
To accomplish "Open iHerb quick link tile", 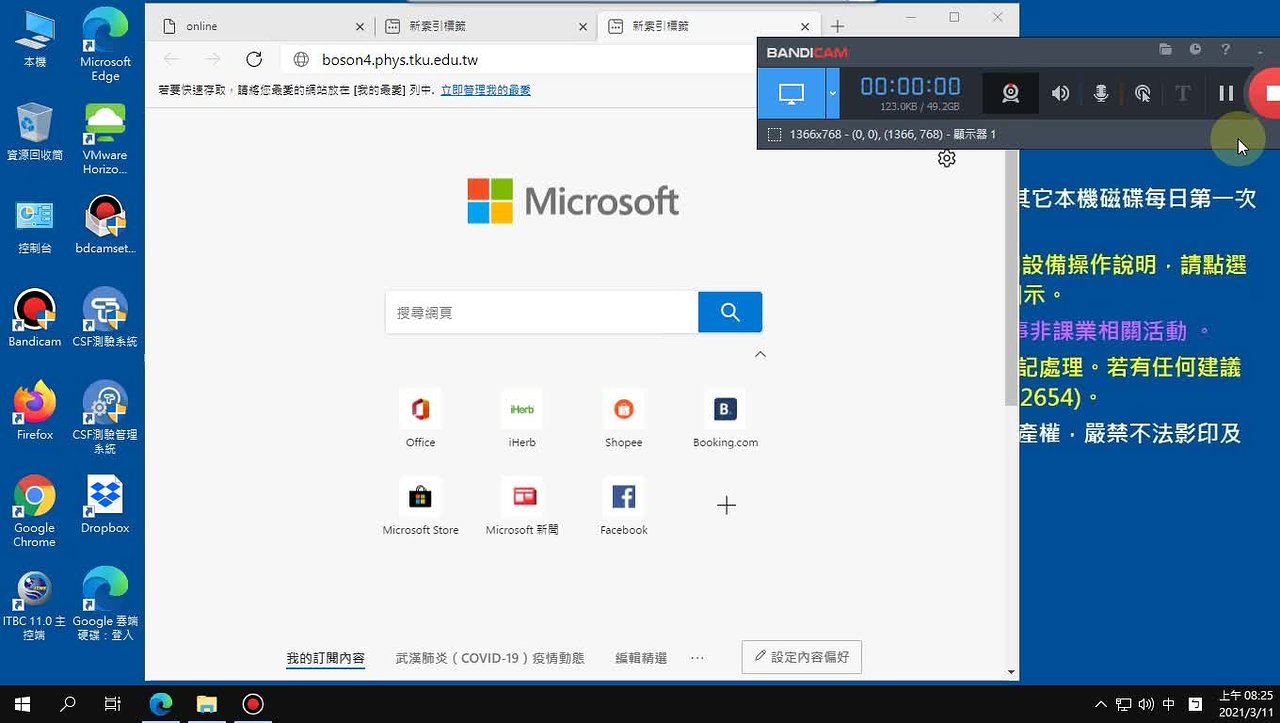I will (x=522, y=418).
